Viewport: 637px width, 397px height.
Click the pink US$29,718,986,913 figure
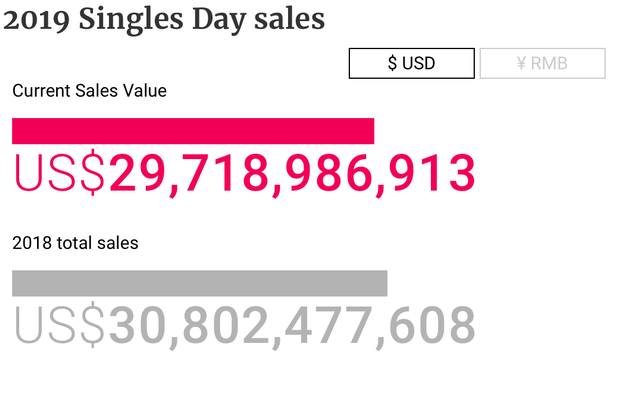pos(245,174)
